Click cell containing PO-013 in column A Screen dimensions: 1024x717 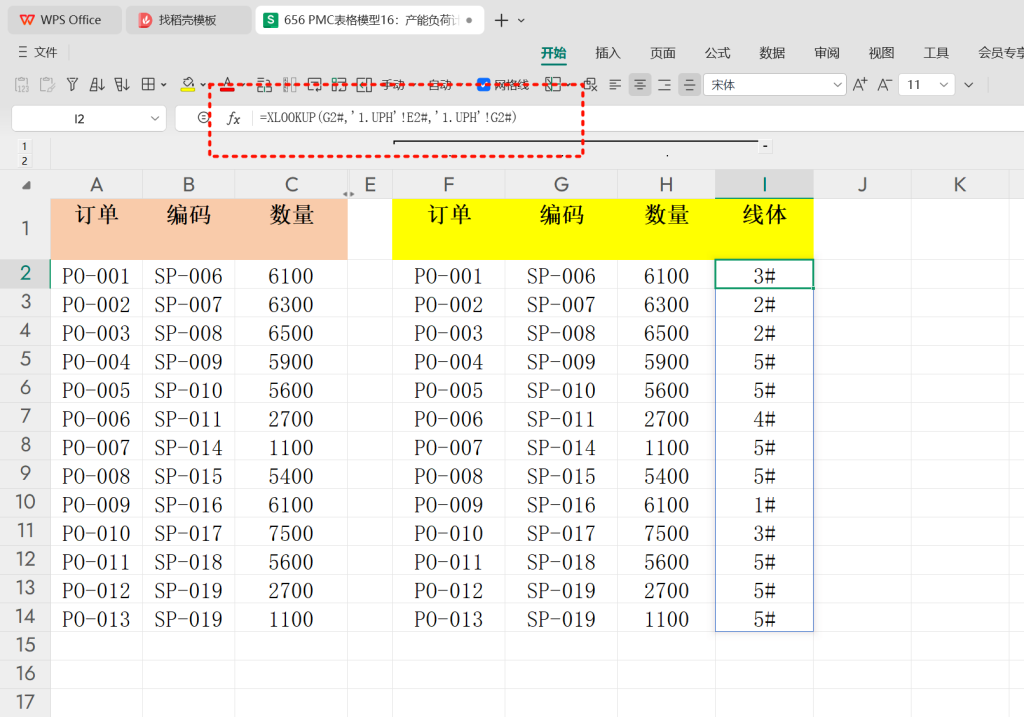tap(97, 618)
